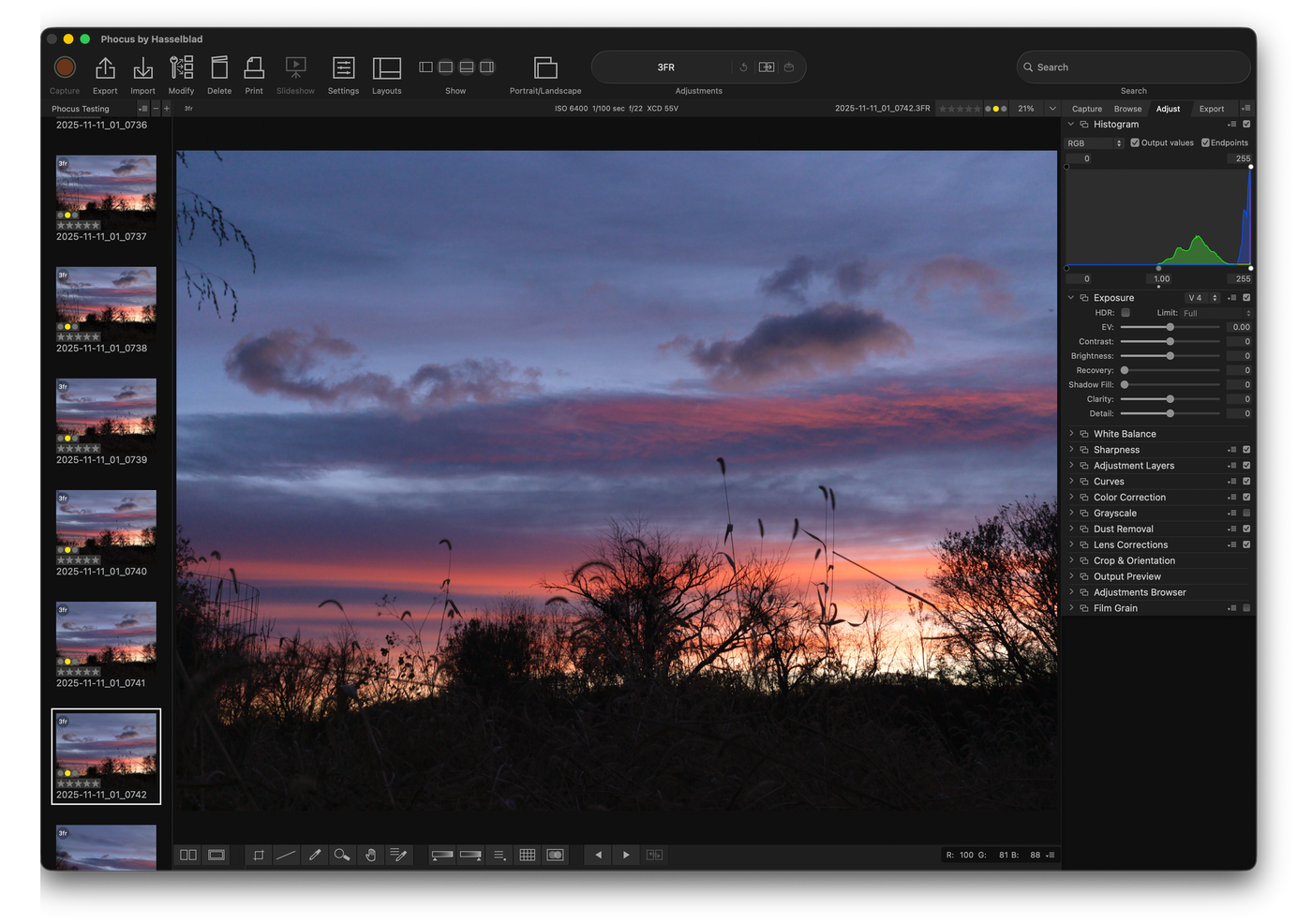Viewport: 1297px width, 924px height.
Task: Click the EV slider handle
Action: click(x=1170, y=327)
